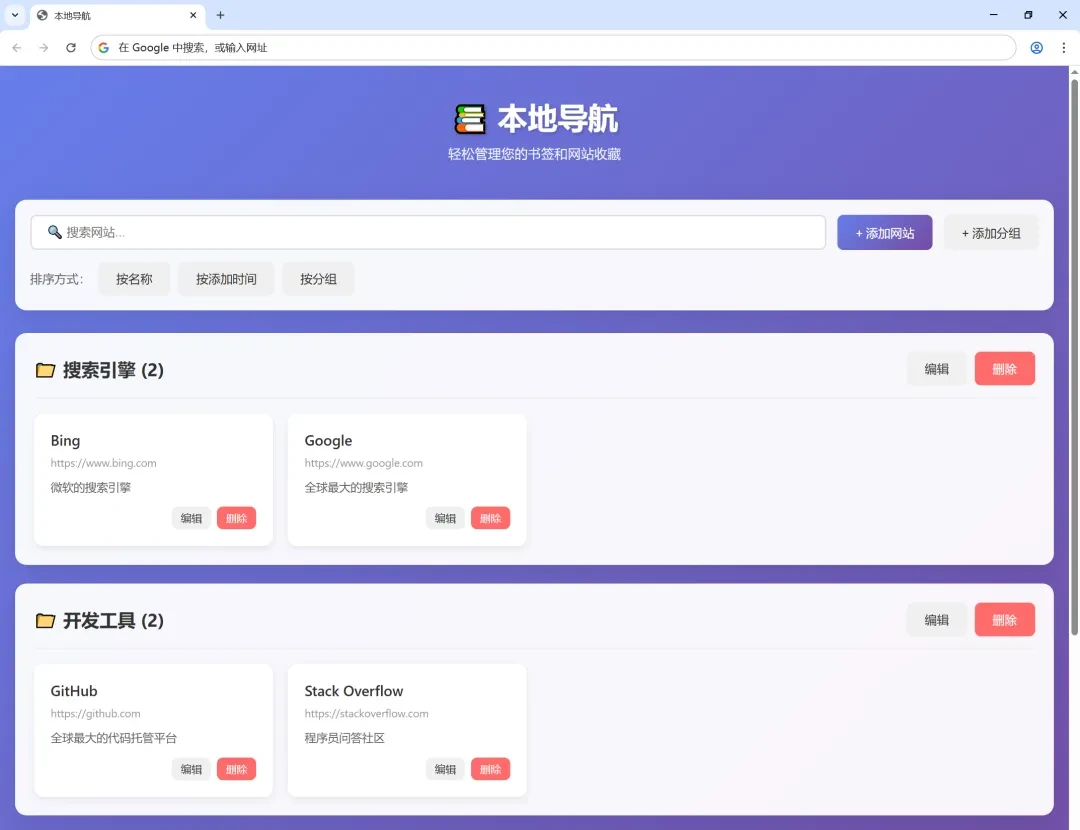Click the 轻松管理您的书签和网站收藏 subtitle

click(x=534, y=154)
